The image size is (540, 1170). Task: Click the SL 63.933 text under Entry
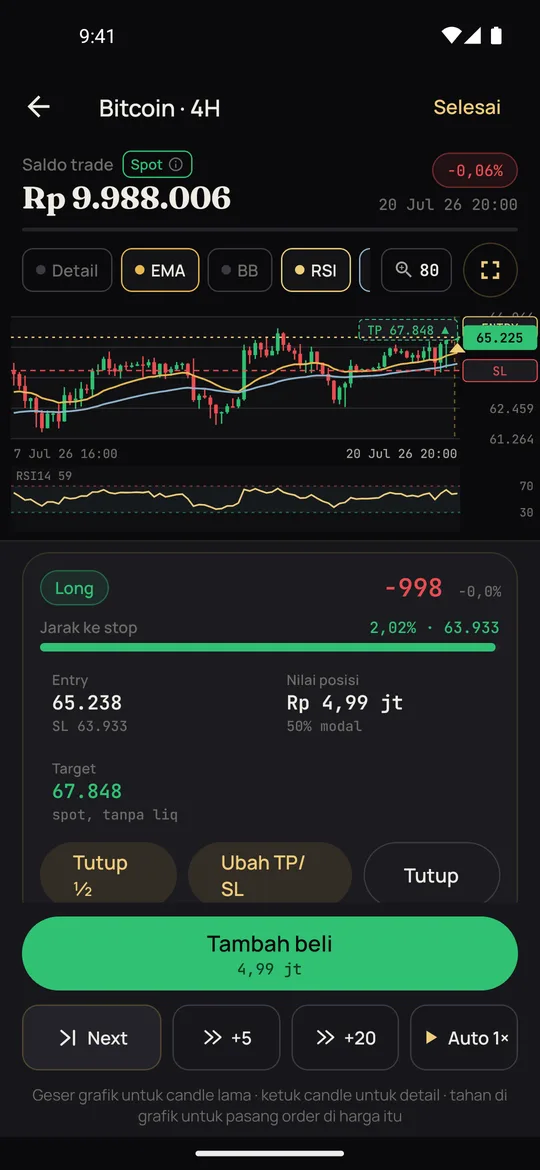(x=90, y=726)
